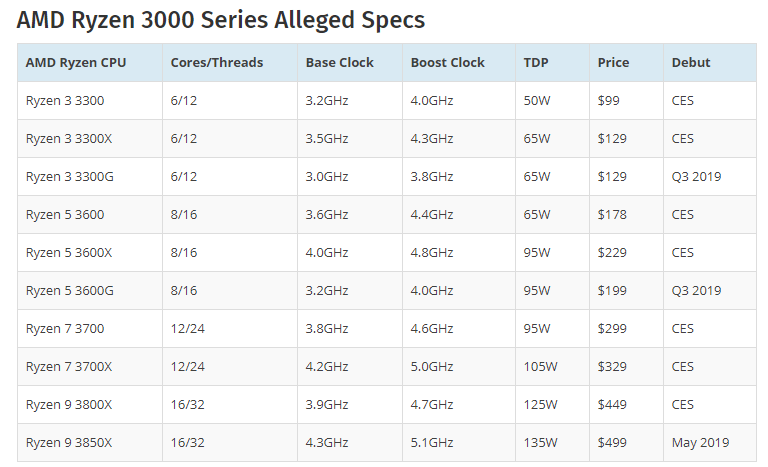The image size is (768, 467).
Task: Click the Debut column header
Action: pos(691,62)
